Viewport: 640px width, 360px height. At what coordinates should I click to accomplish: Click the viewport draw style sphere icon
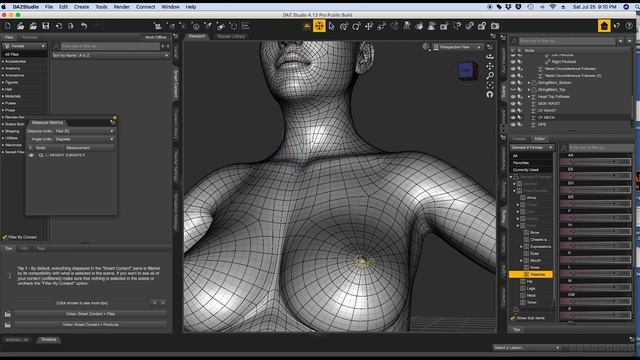(426, 47)
